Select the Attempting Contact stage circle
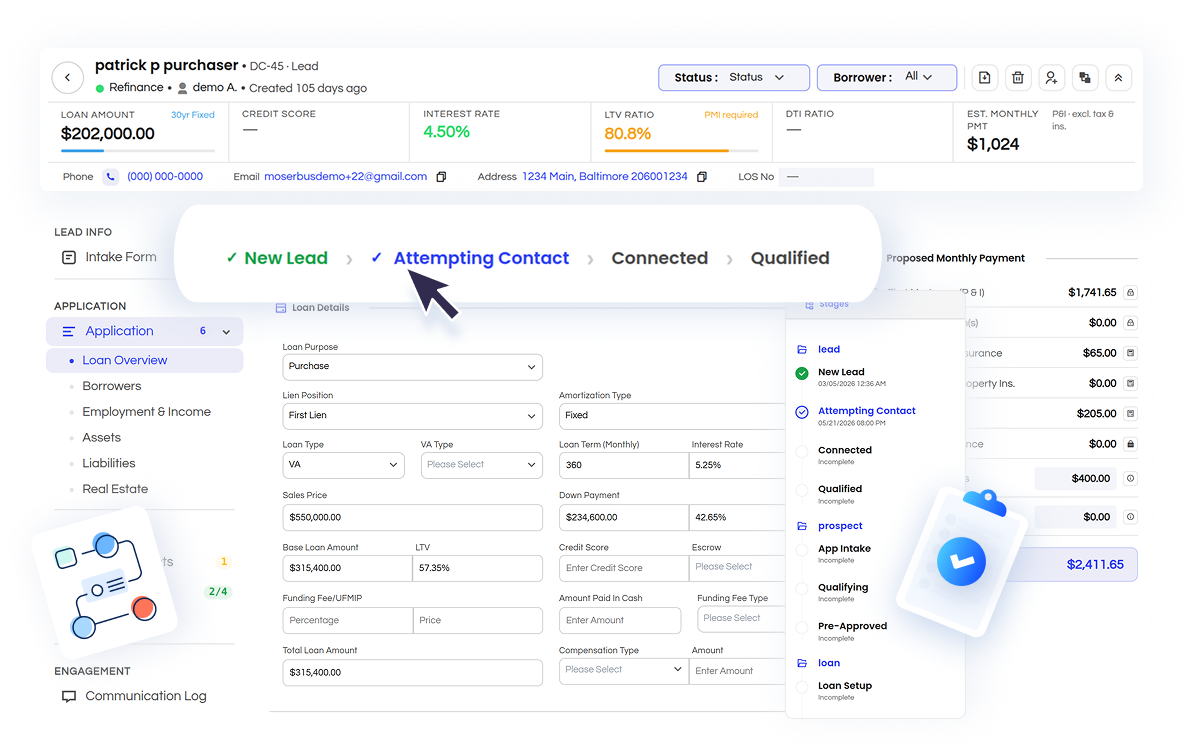 [x=802, y=412]
